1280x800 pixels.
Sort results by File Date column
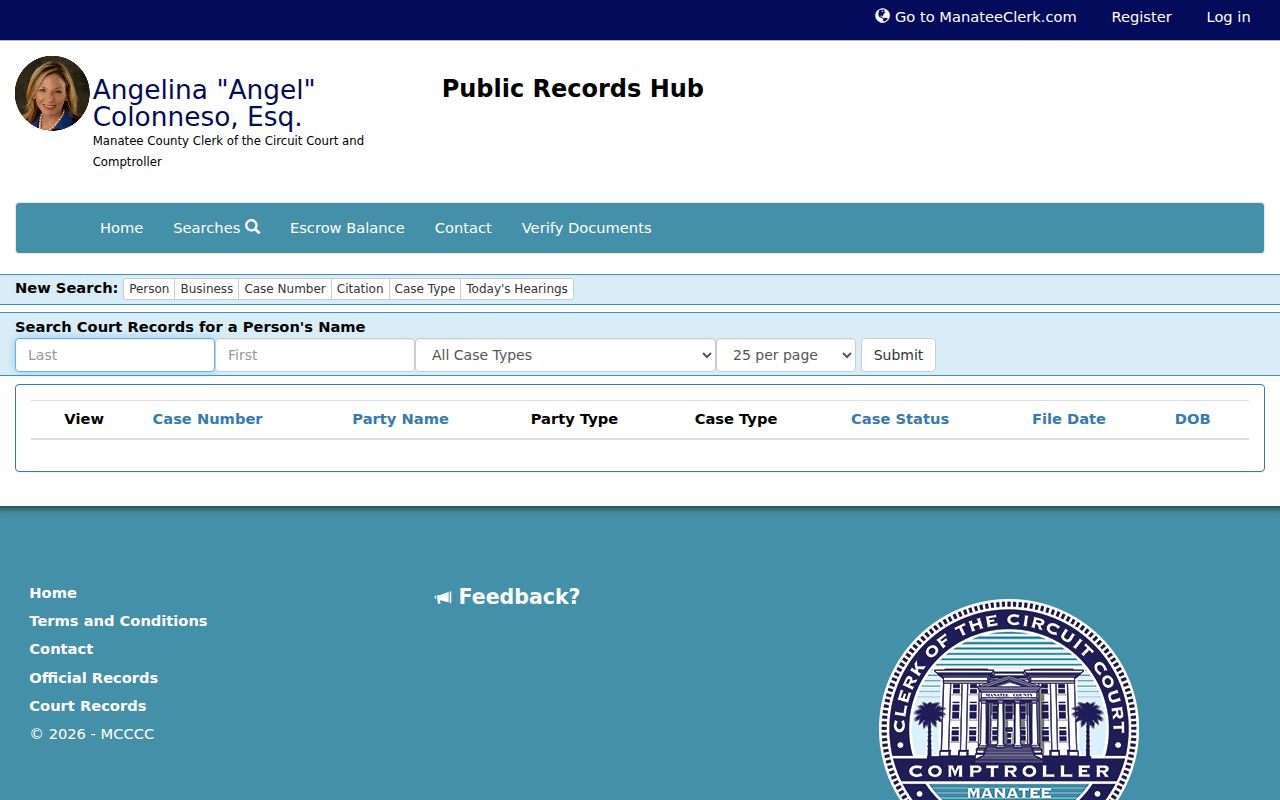[1069, 419]
